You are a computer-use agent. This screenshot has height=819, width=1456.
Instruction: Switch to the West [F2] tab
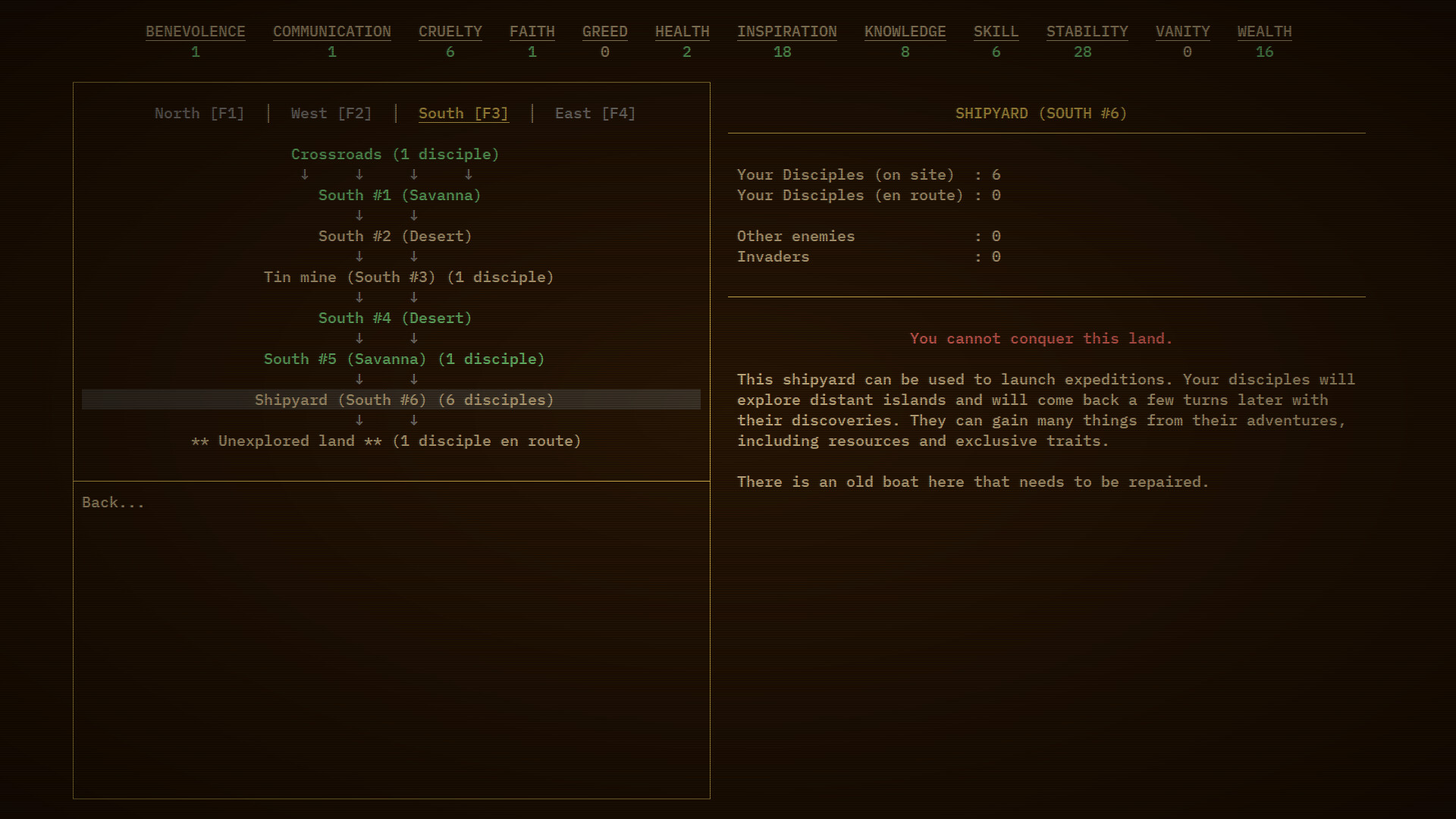click(x=330, y=113)
